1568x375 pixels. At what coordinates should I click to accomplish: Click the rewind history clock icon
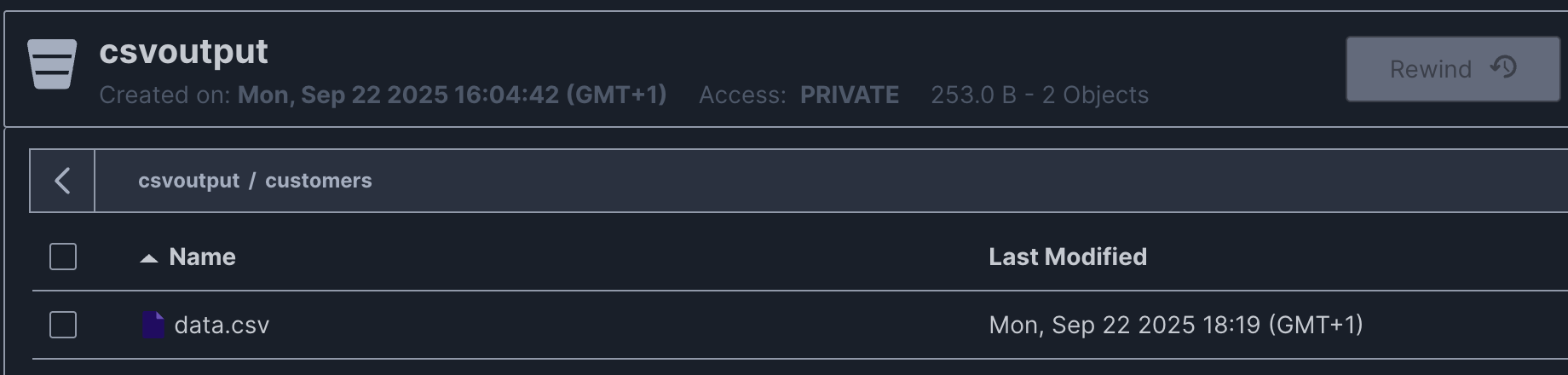[x=1503, y=67]
